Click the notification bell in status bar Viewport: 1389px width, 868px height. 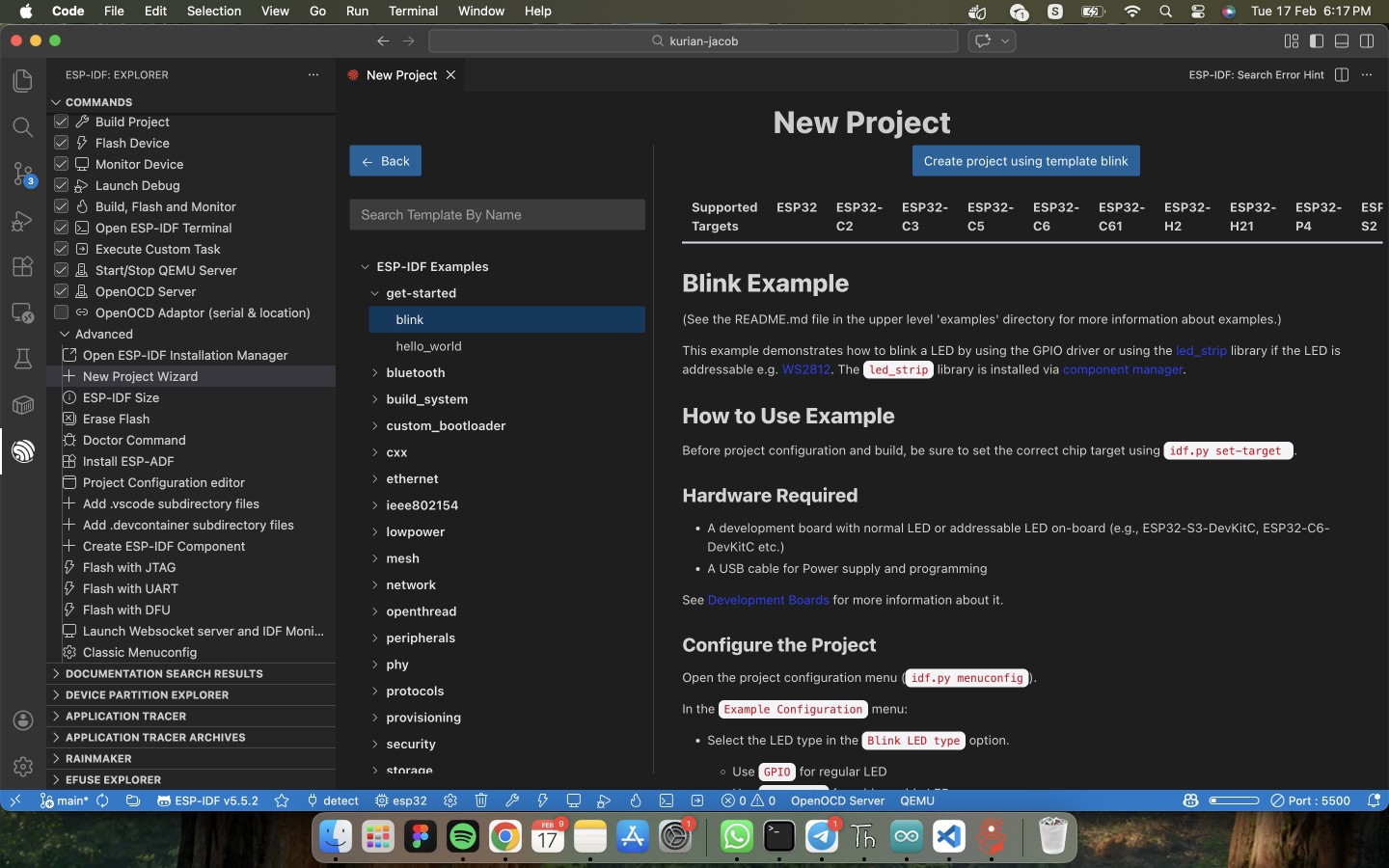1373,800
